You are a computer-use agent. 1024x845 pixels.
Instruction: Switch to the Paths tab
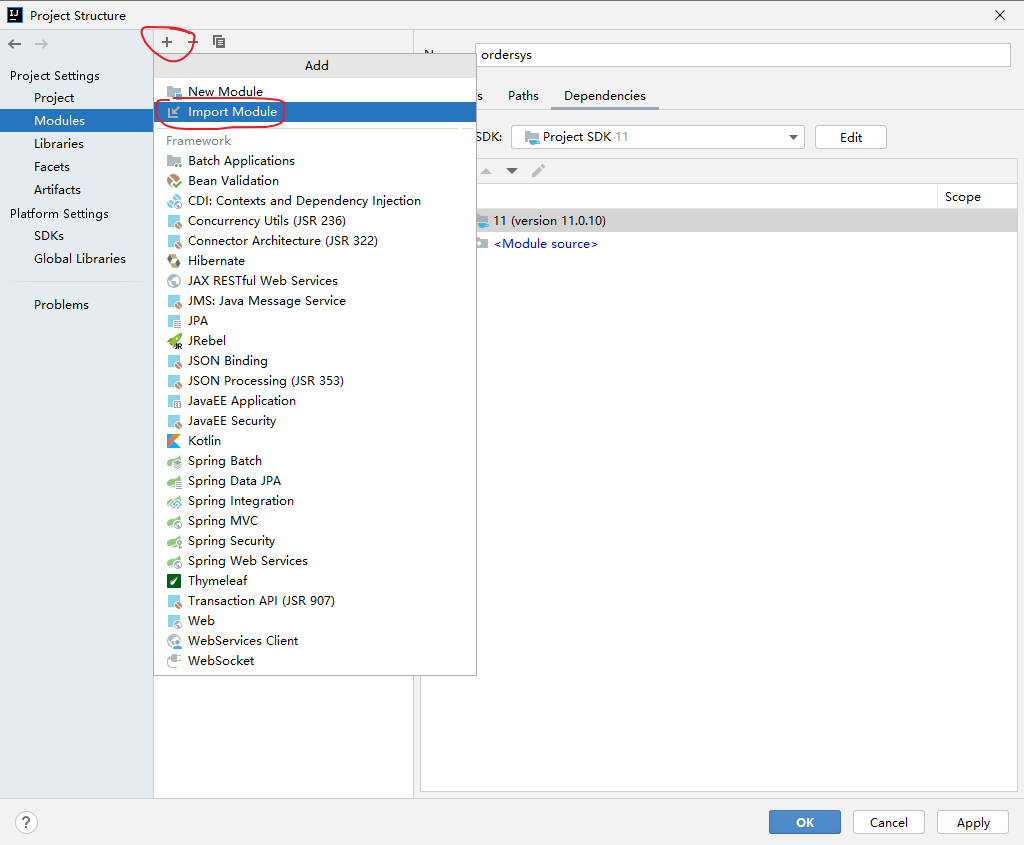pos(523,96)
